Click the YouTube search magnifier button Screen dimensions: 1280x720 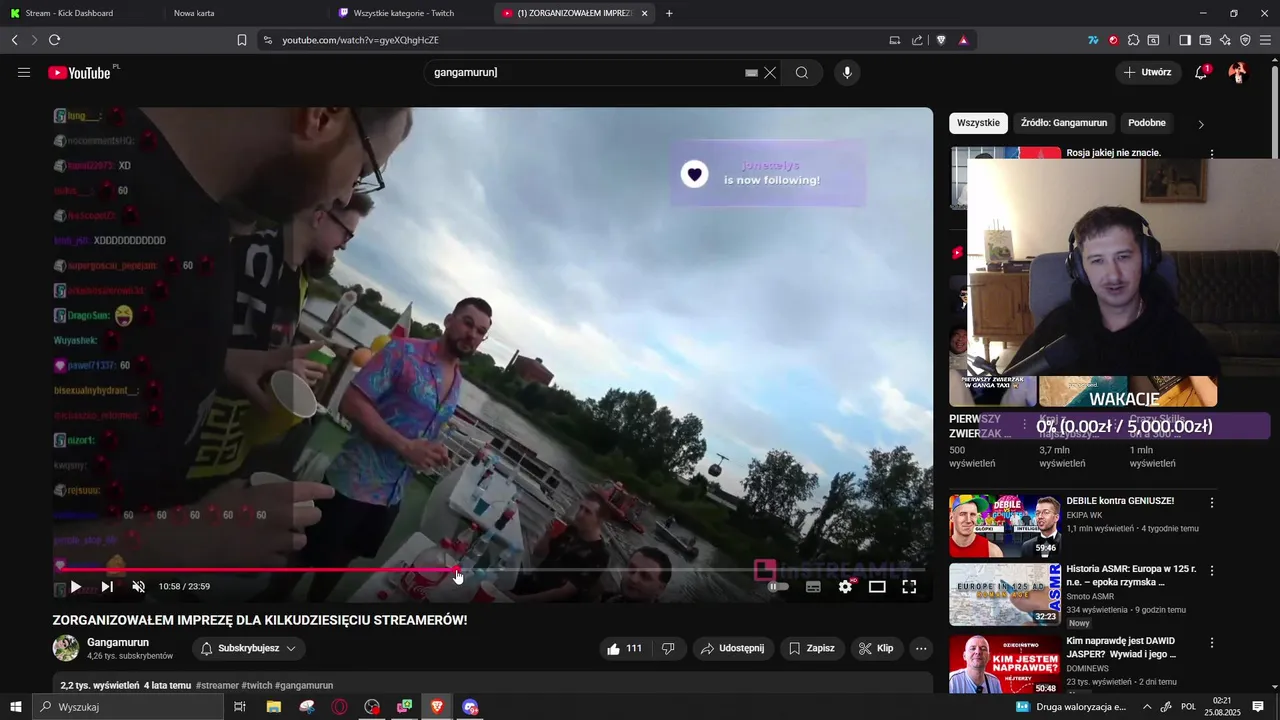point(802,72)
